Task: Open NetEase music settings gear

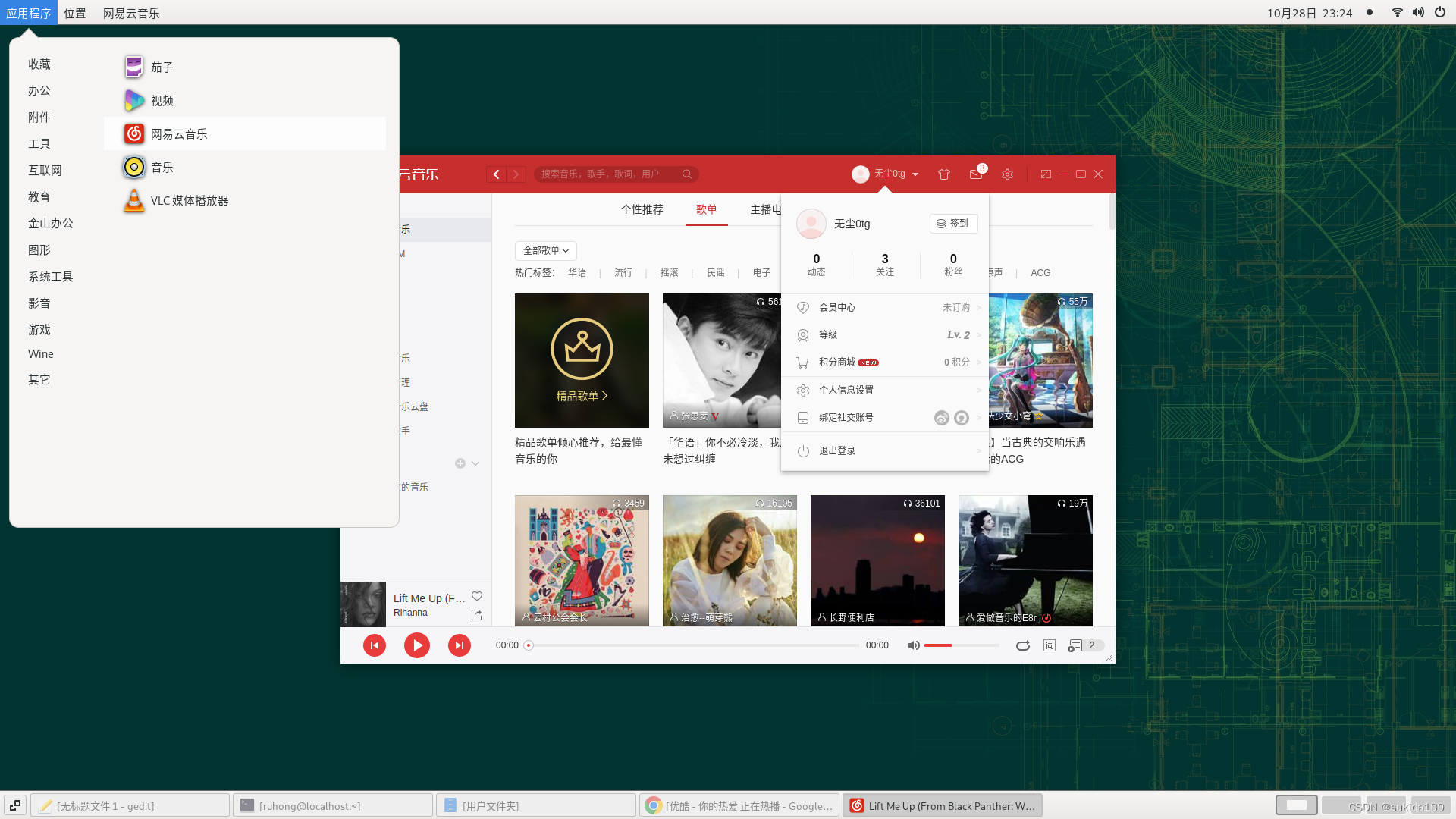Action: [x=1007, y=174]
